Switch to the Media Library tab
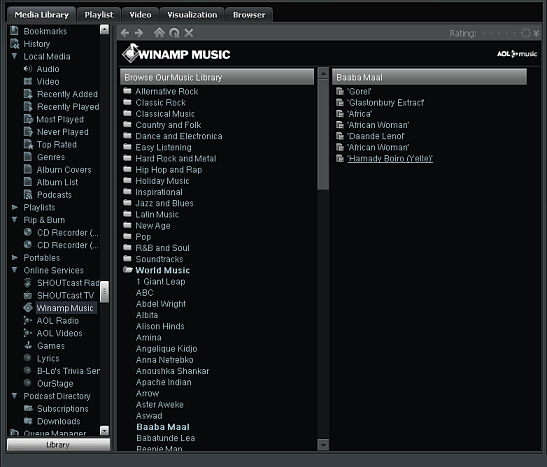Image resolution: width=547 pixels, height=467 pixels. point(42,15)
